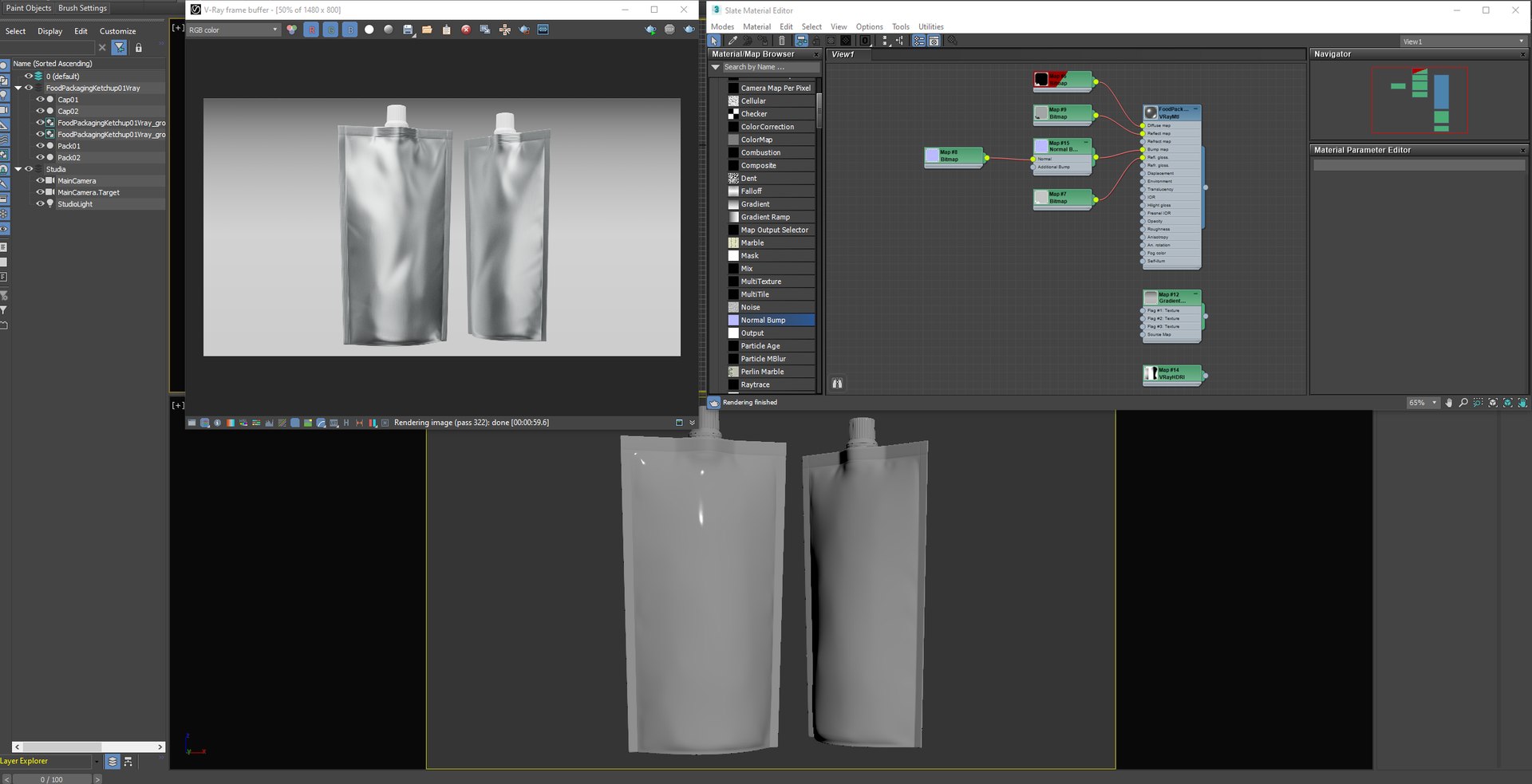Click the monochromatic mode gray sphere icon
This screenshot has width=1532, height=784.
[389, 30]
